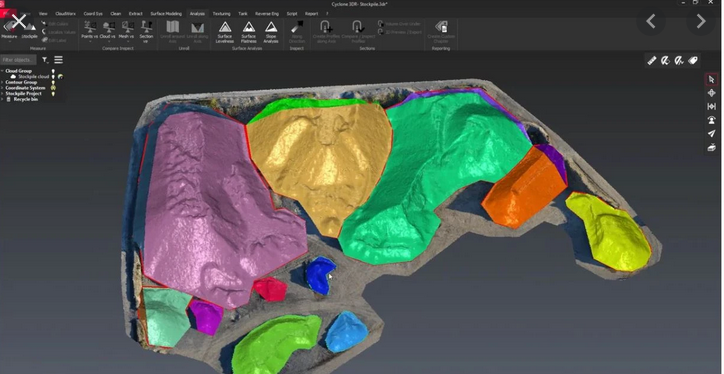Click the Volume Over Under command
The width and height of the screenshot is (724, 374).
pyautogui.click(x=399, y=24)
